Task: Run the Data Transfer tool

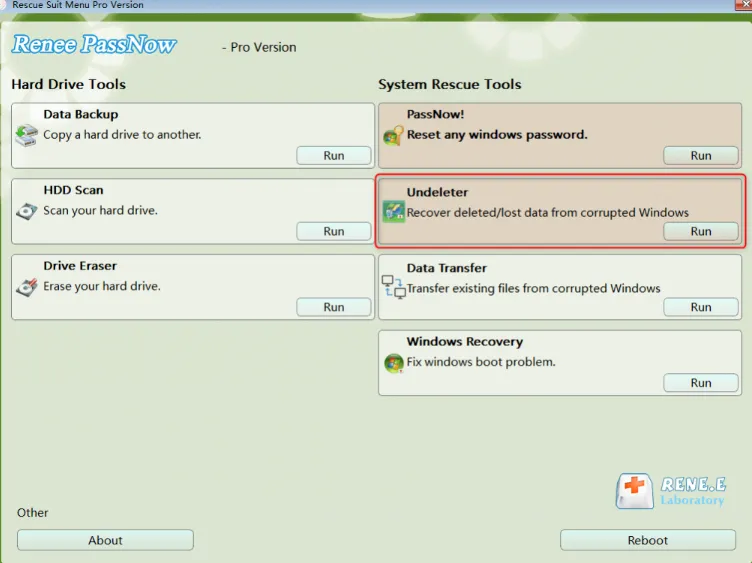Action: tap(701, 307)
